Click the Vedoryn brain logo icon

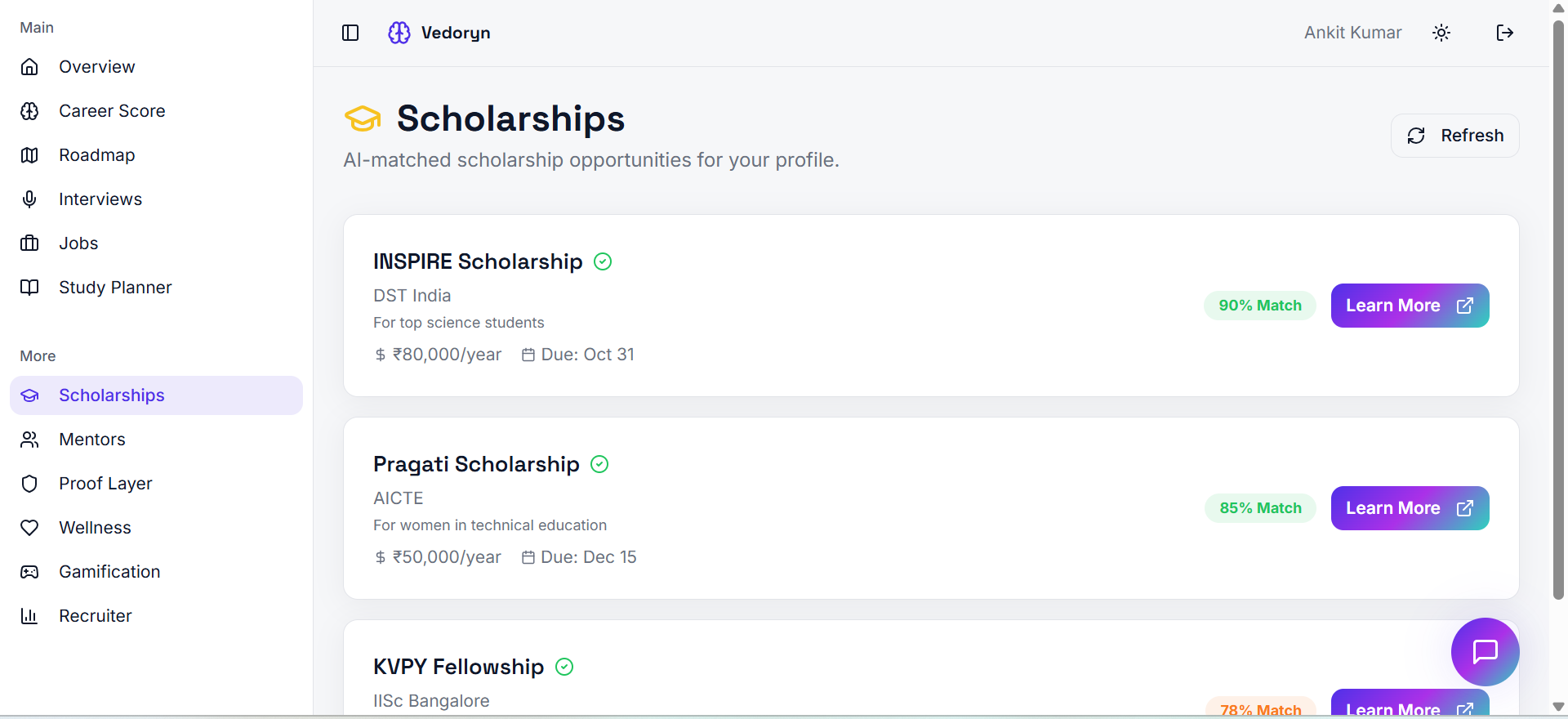(x=399, y=33)
